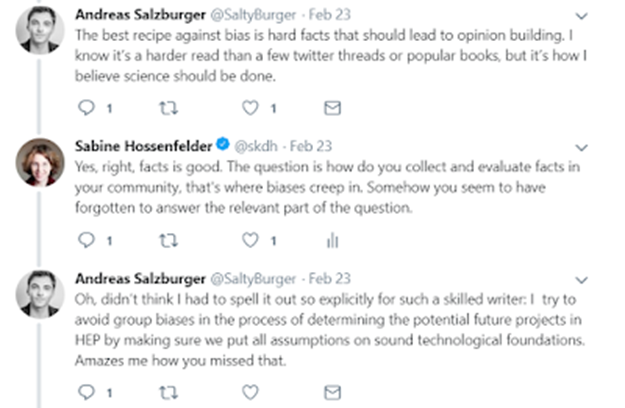Open the Feb 23 timestamp on Sabine's tweet
This screenshot has height=408, width=625.
[x=311, y=146]
